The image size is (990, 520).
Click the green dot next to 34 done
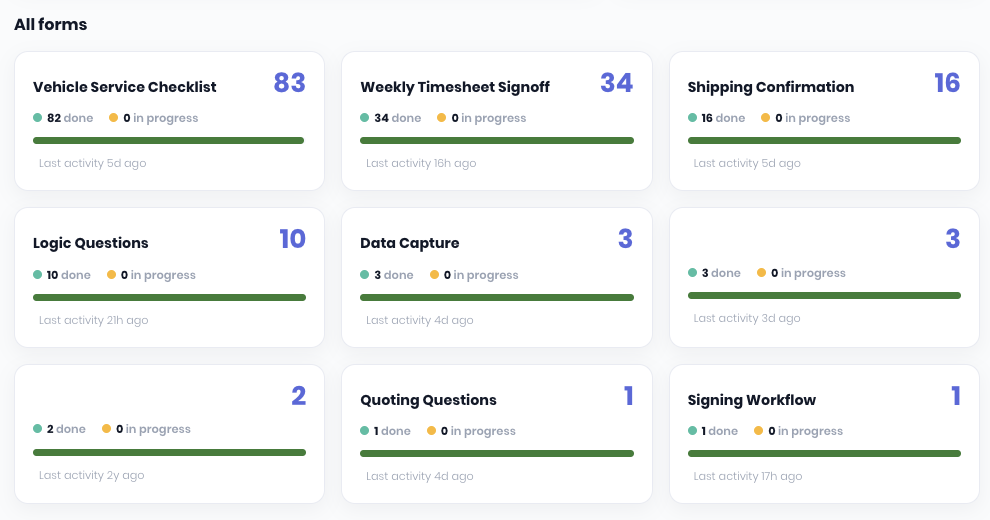(x=364, y=117)
